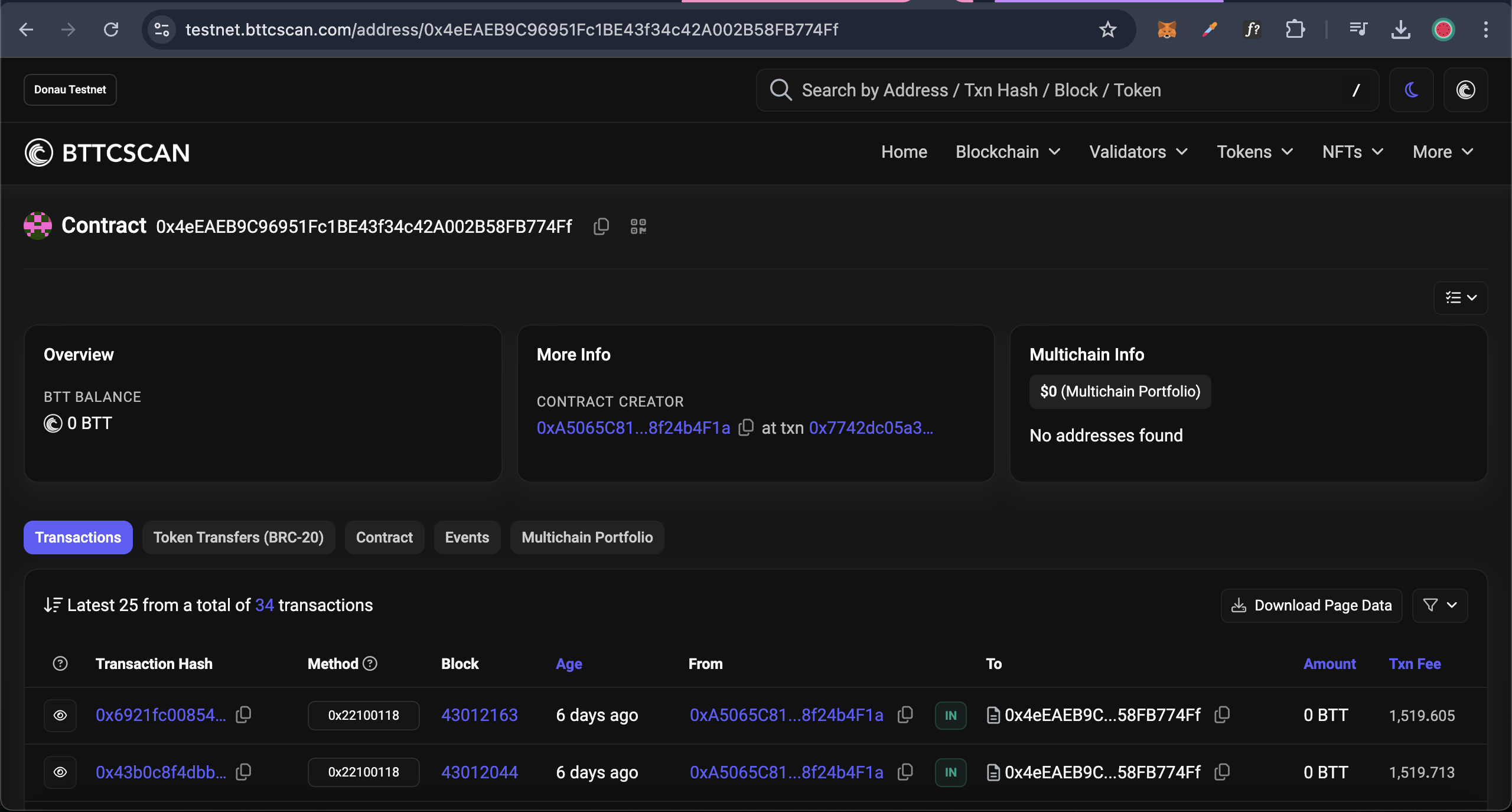The image size is (1512, 812).
Task: Open block 43012163 link
Action: pyautogui.click(x=479, y=715)
